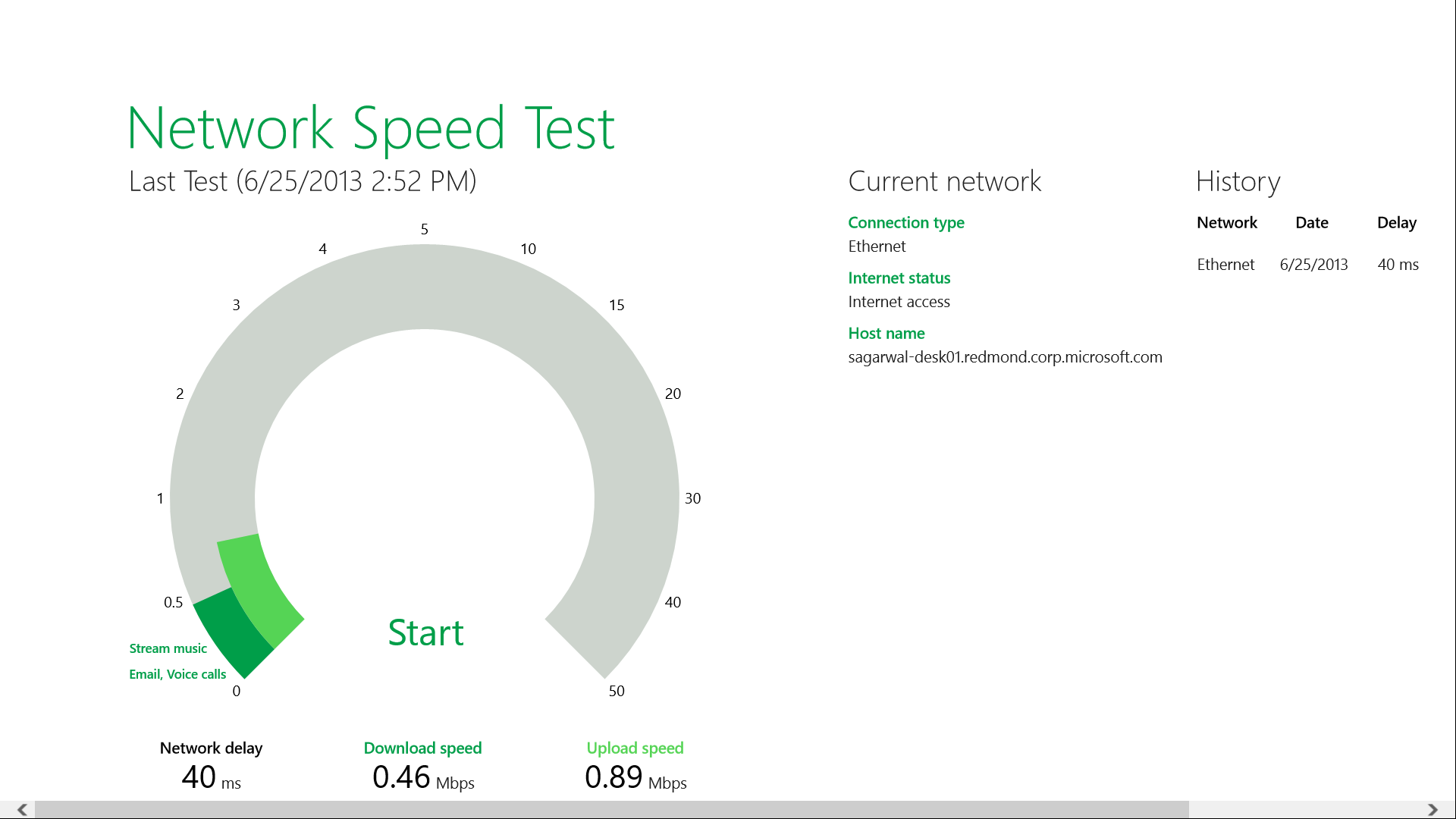Expand the Host name entry
1456x819 pixels.
click(886, 333)
